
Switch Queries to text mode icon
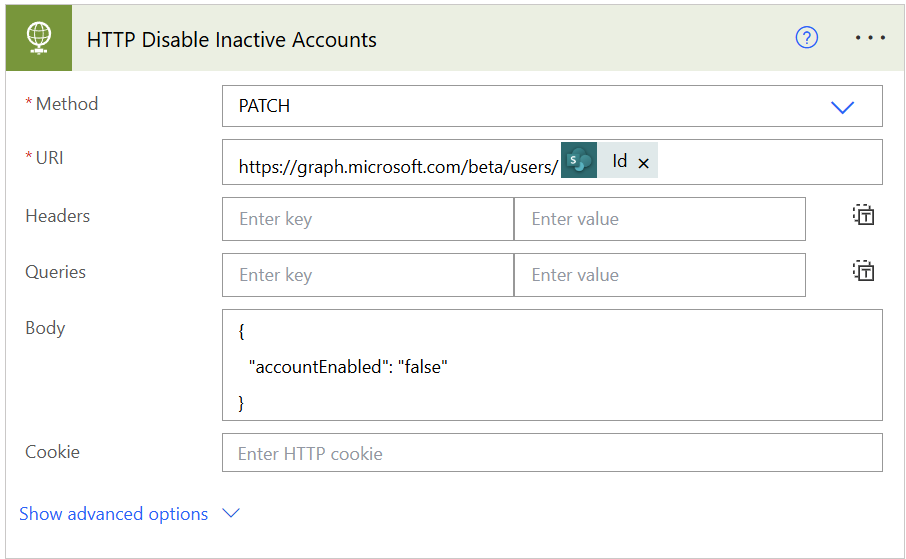point(864,272)
